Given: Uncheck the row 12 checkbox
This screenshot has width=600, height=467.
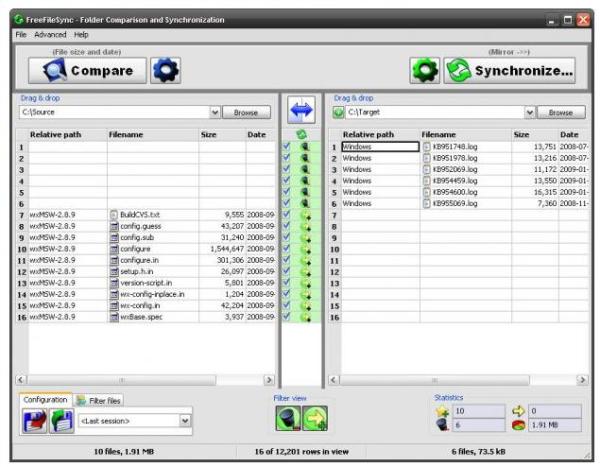Looking at the screenshot, I should coord(286,271).
